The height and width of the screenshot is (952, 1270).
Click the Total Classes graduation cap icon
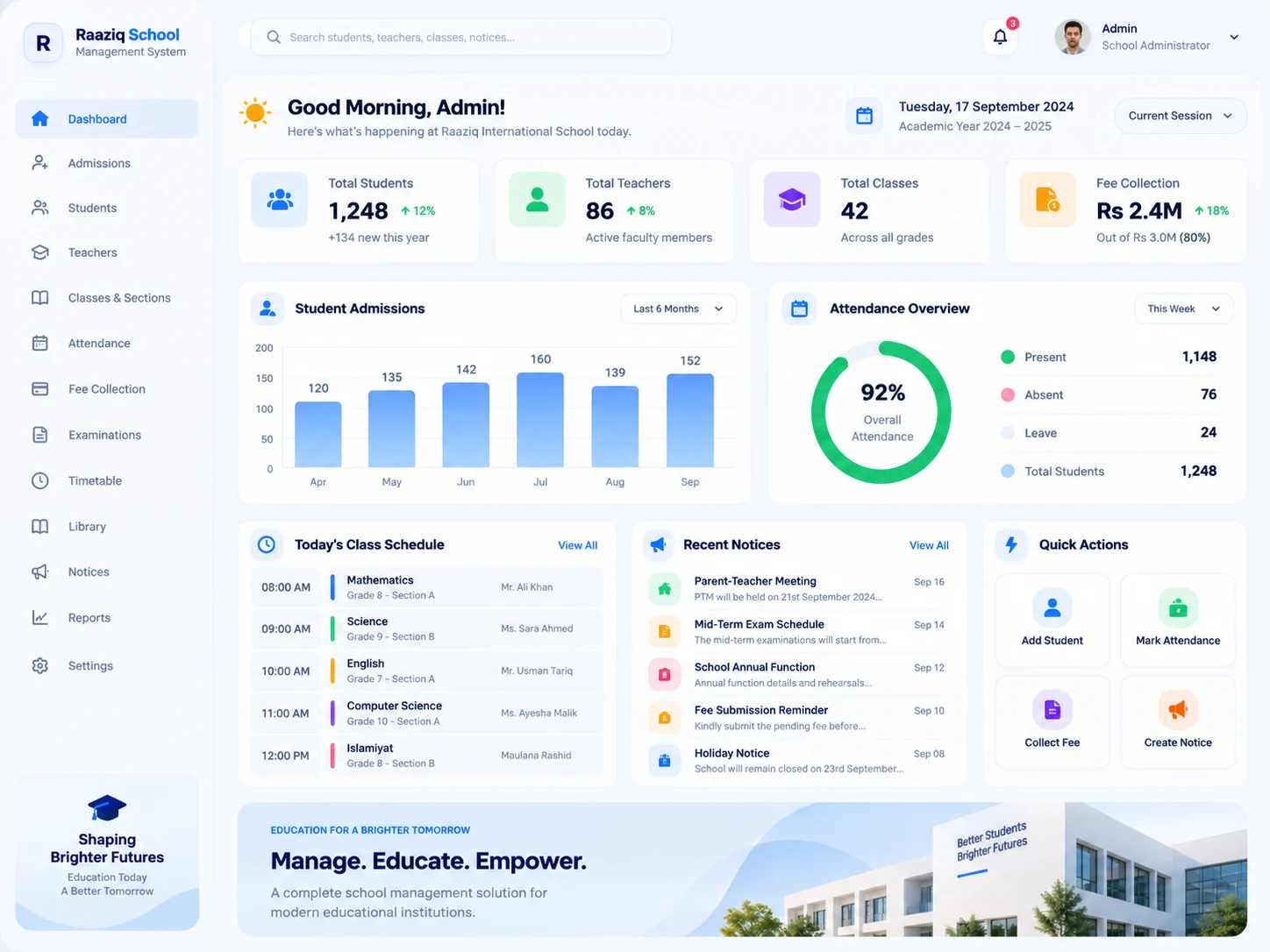point(792,200)
